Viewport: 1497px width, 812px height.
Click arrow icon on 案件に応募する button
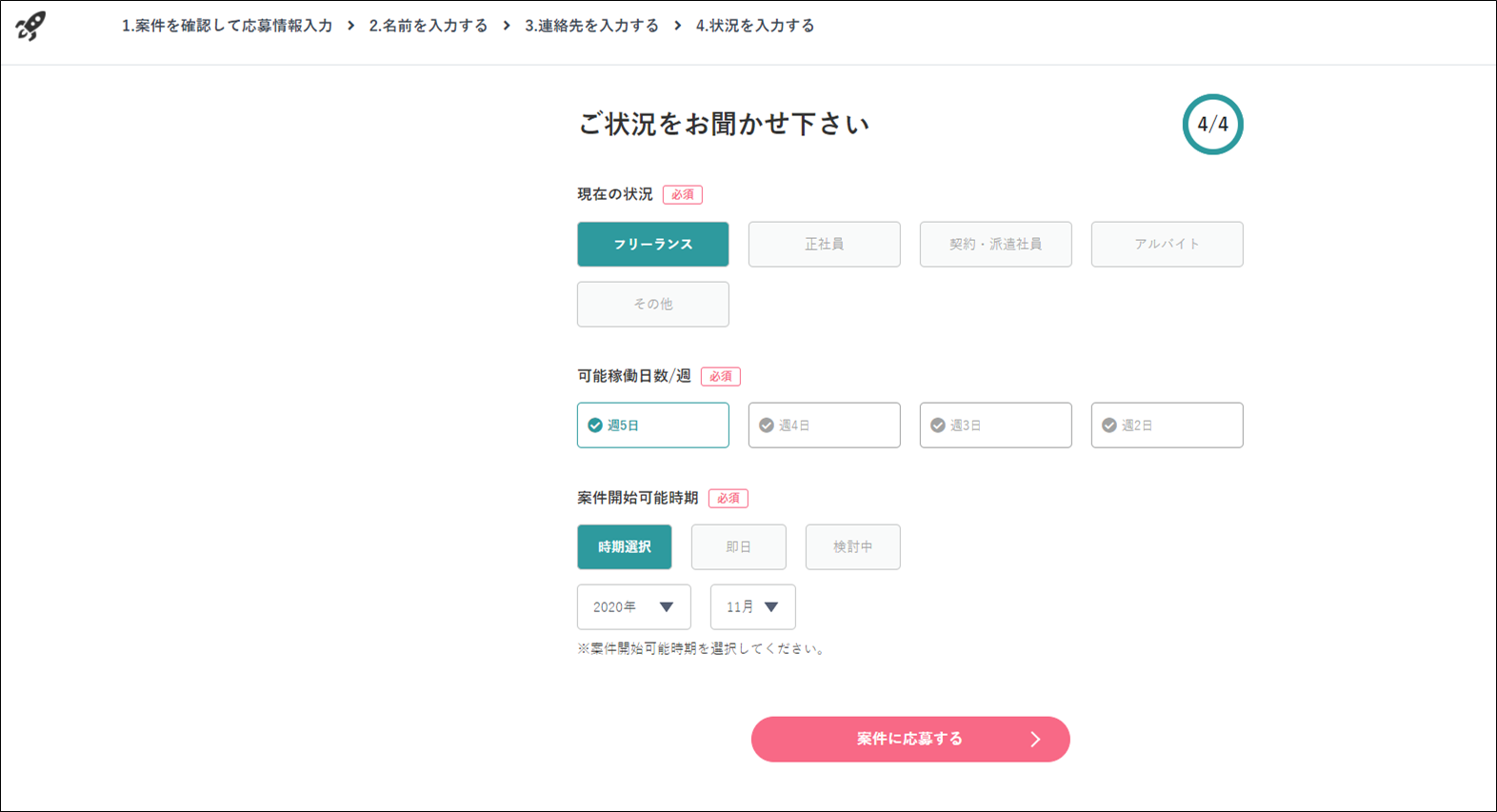pos(1035,740)
